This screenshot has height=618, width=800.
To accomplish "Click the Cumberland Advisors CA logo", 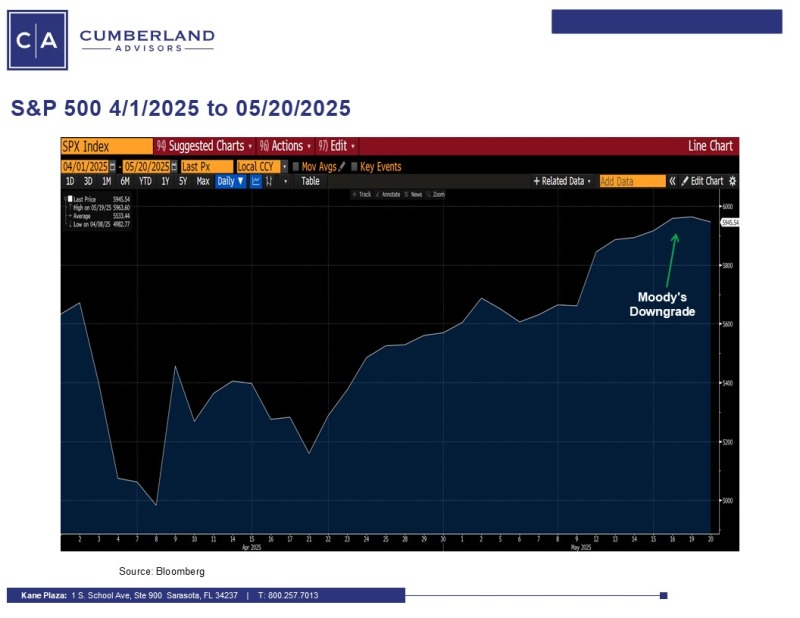I will tap(37, 40).
